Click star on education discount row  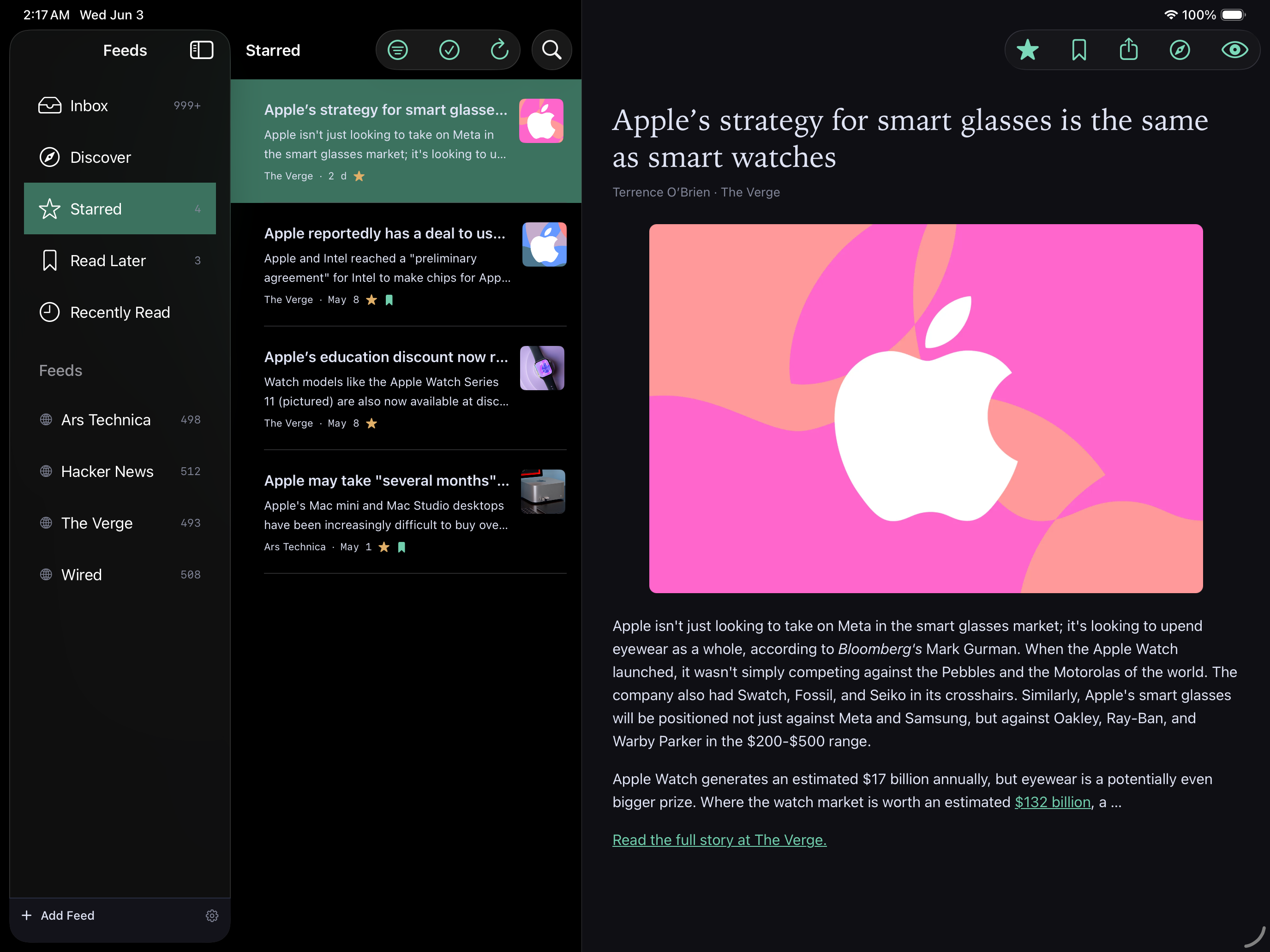371,423
